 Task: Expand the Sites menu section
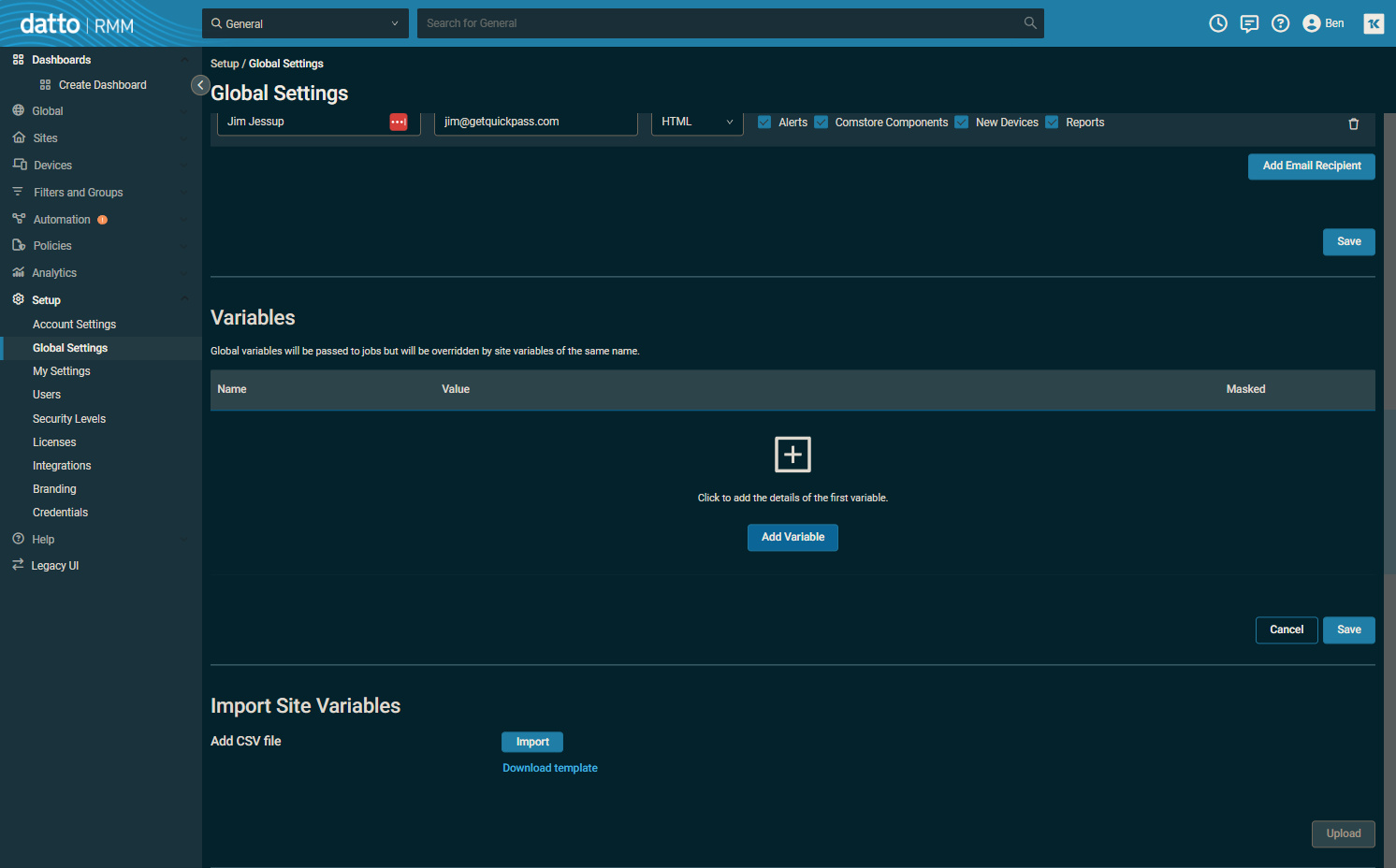[x=184, y=138]
